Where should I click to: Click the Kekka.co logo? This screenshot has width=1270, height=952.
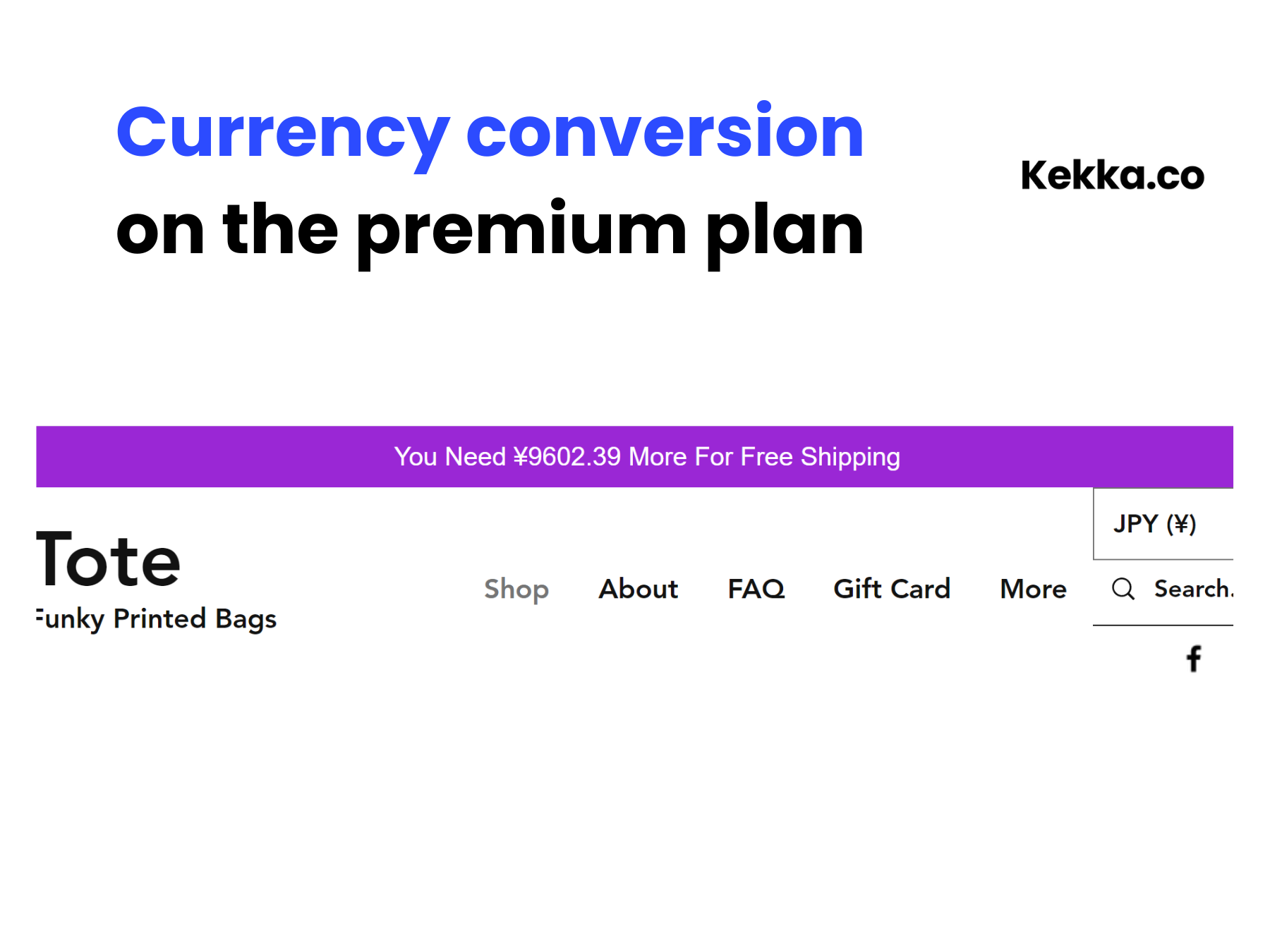pyautogui.click(x=1113, y=175)
